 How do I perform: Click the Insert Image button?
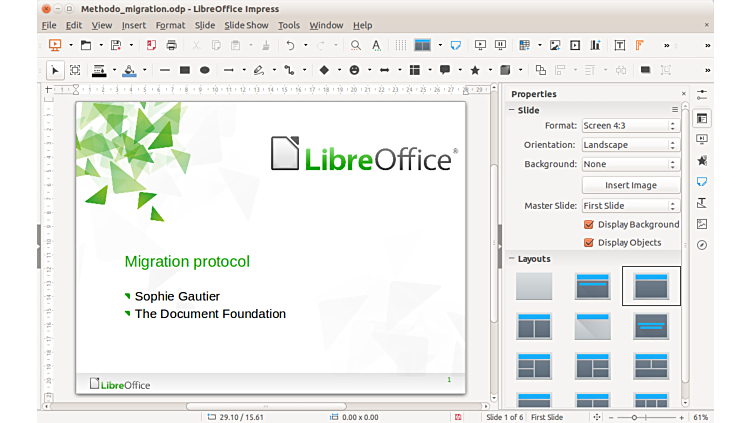[x=631, y=185]
